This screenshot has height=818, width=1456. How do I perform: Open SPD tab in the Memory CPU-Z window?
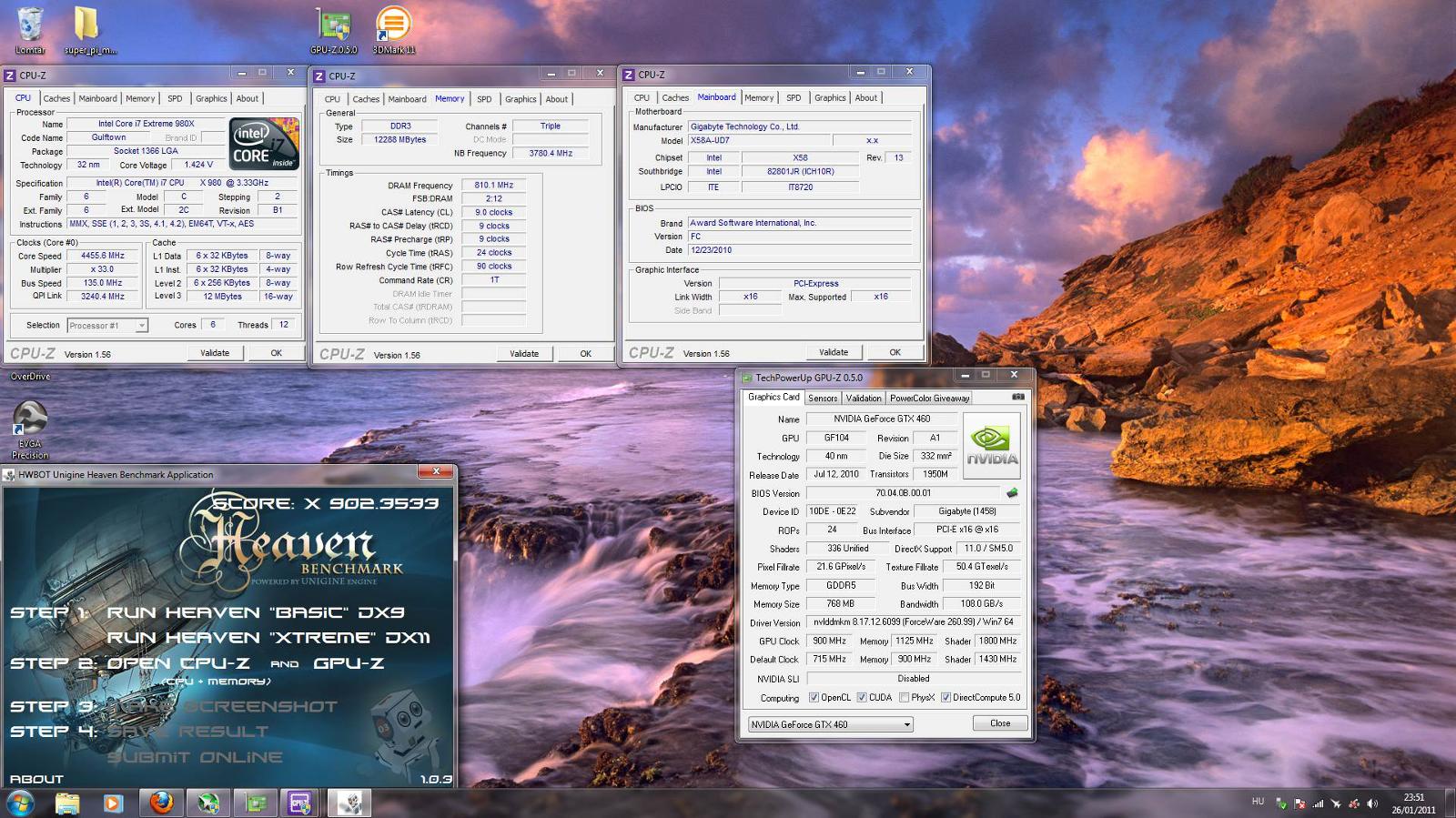point(484,99)
